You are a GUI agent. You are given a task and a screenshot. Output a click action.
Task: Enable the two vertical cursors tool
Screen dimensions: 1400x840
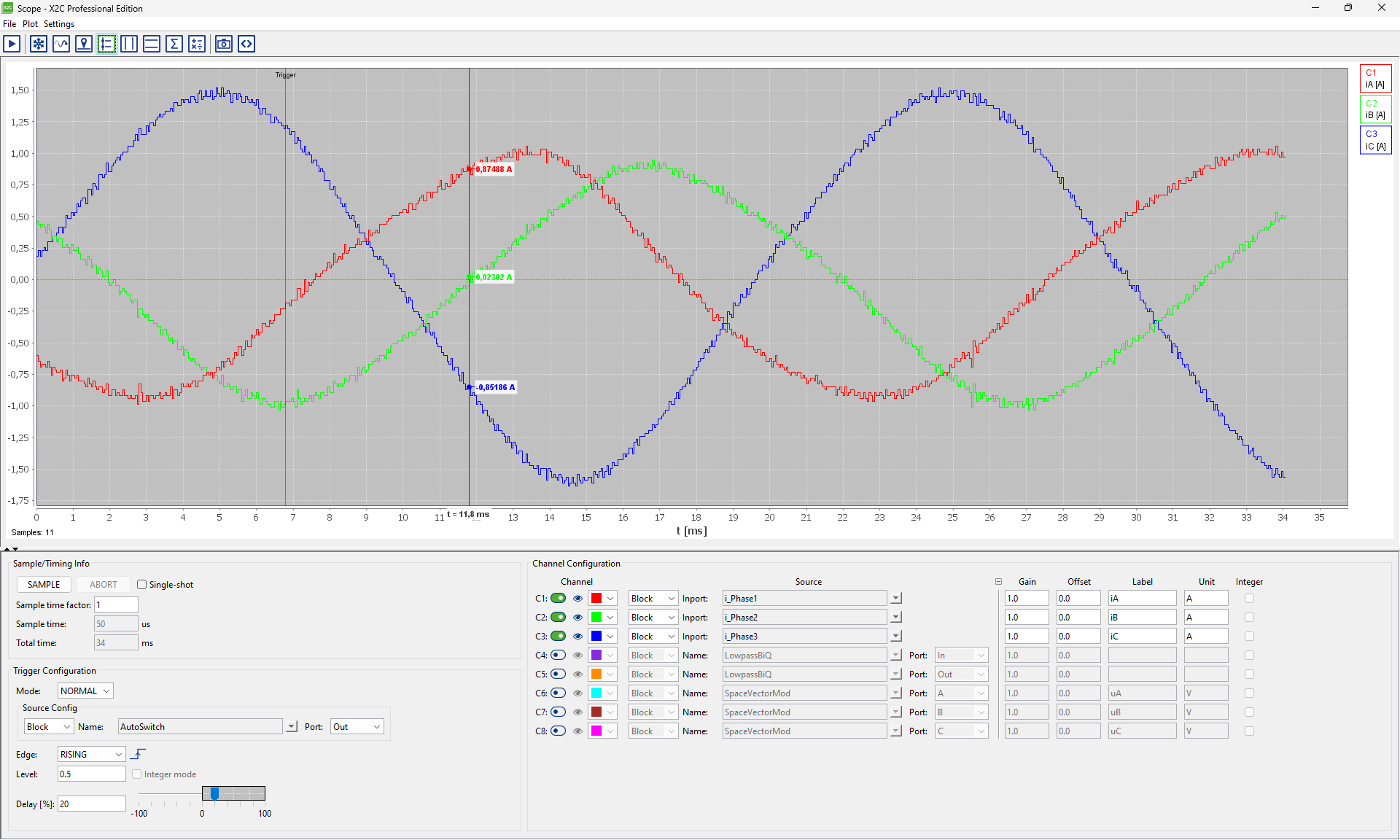129,44
